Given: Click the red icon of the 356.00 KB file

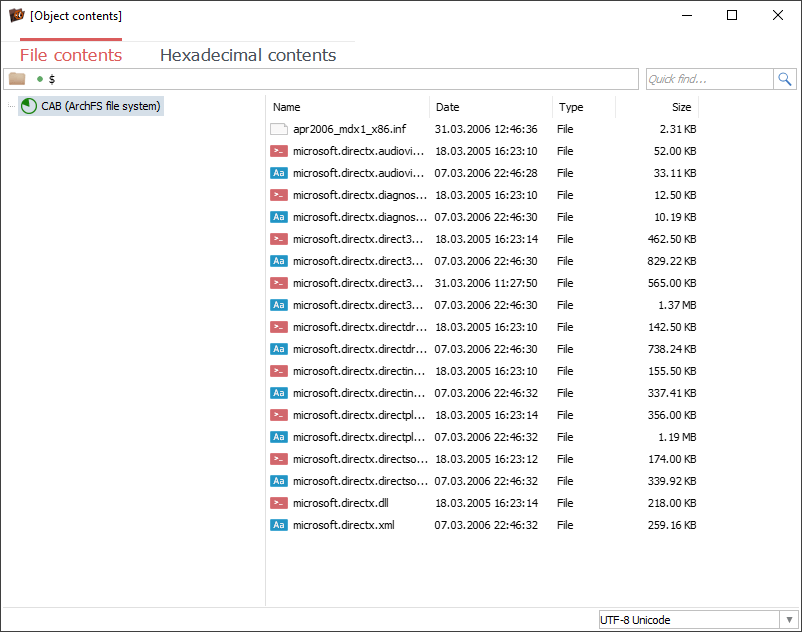Looking at the screenshot, I should click(279, 415).
